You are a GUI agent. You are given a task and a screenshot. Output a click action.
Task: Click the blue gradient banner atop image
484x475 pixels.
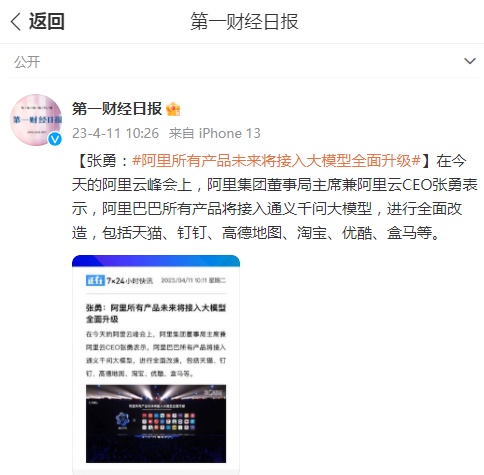(156, 261)
